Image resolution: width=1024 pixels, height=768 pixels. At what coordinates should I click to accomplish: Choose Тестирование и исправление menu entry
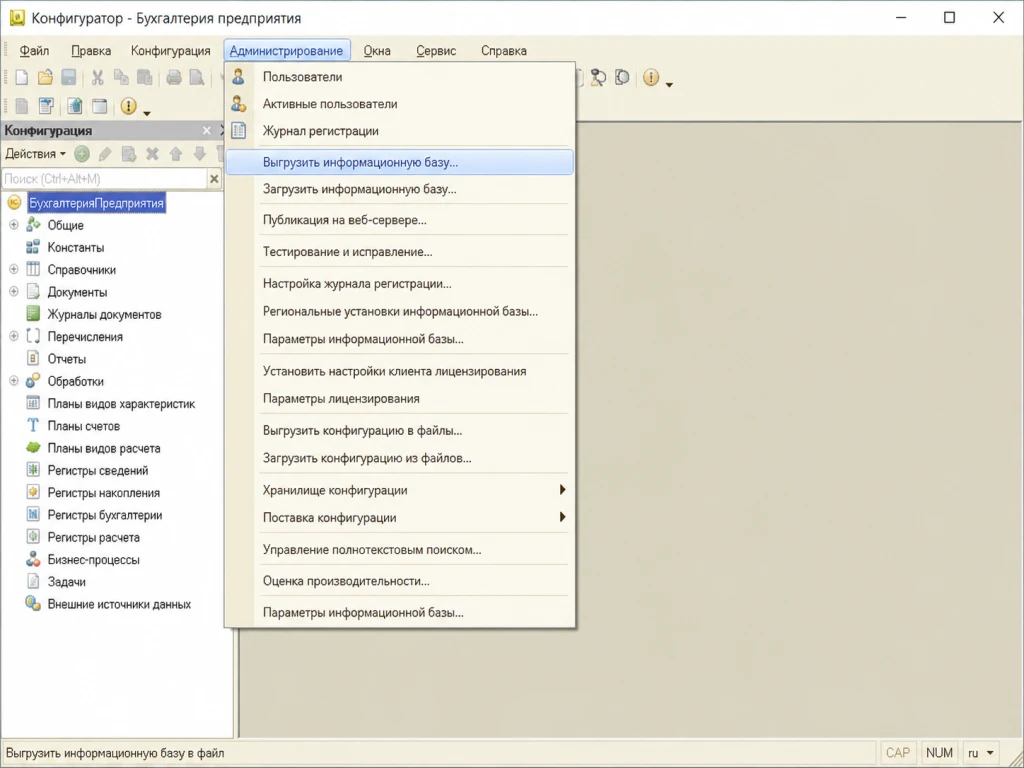400,251
